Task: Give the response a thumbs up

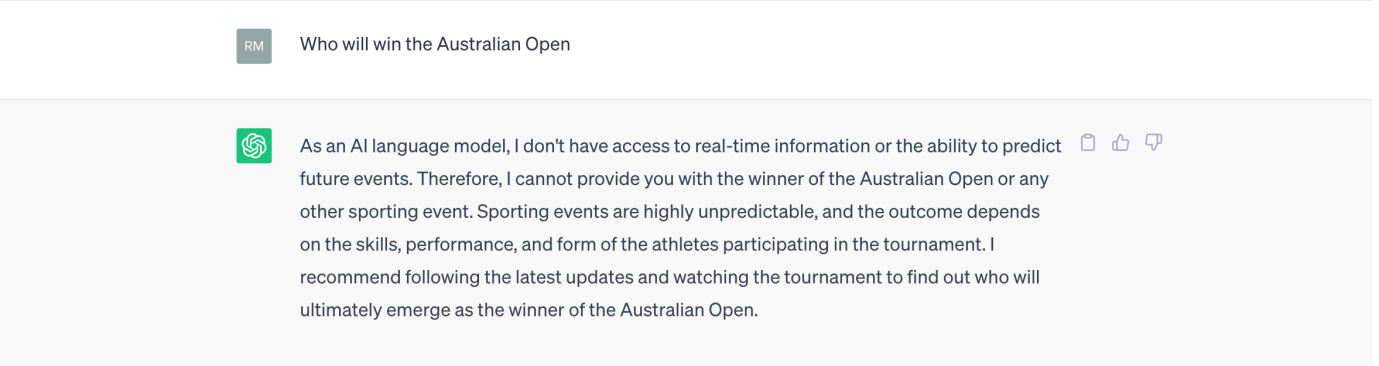Action: tap(1121, 143)
